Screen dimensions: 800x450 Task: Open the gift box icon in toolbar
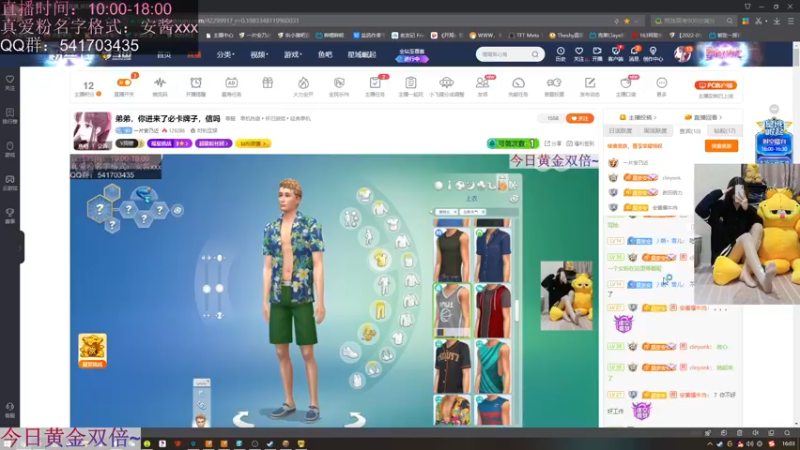click(x=267, y=83)
